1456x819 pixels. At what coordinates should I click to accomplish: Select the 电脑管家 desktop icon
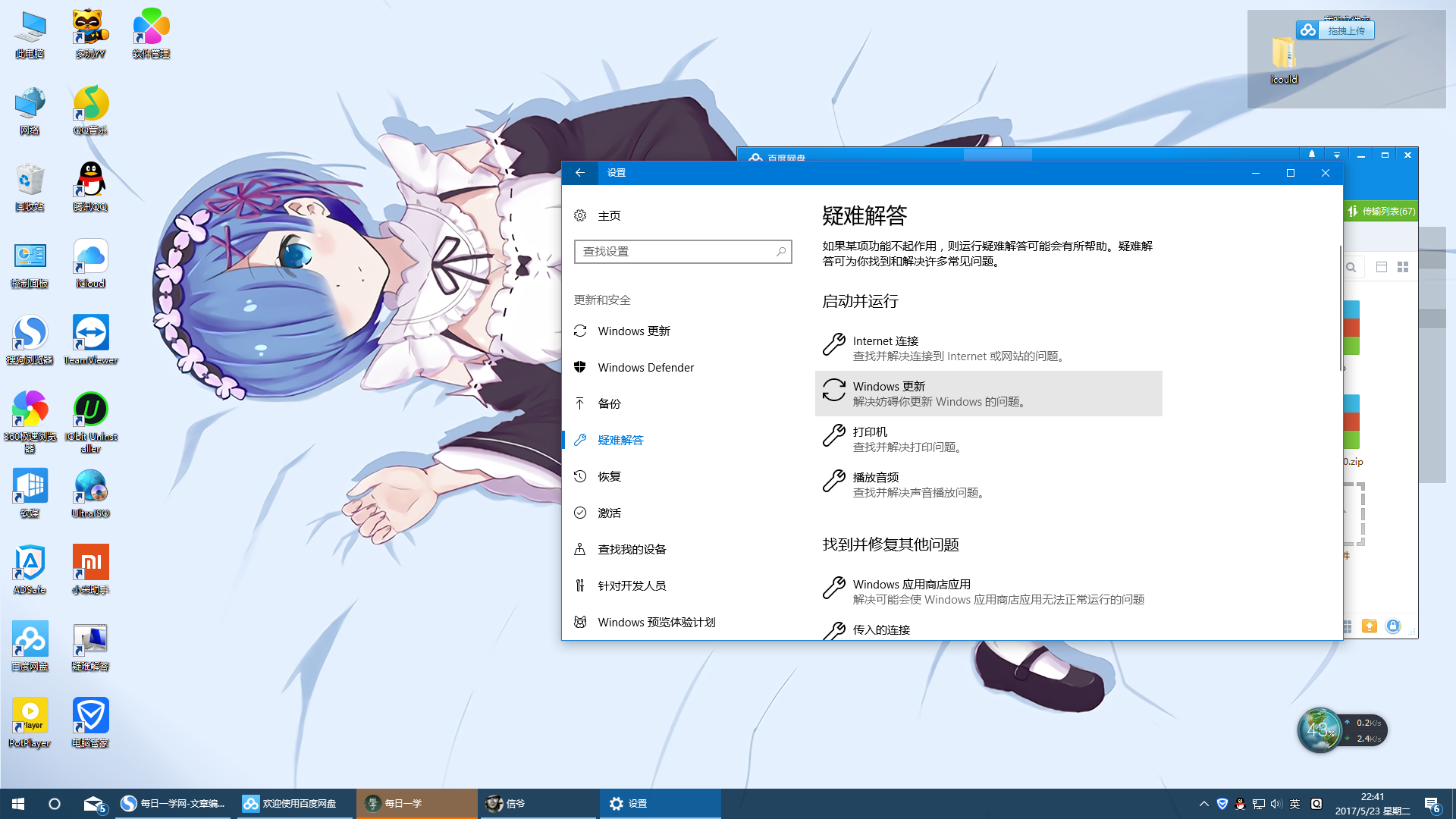tap(90, 724)
